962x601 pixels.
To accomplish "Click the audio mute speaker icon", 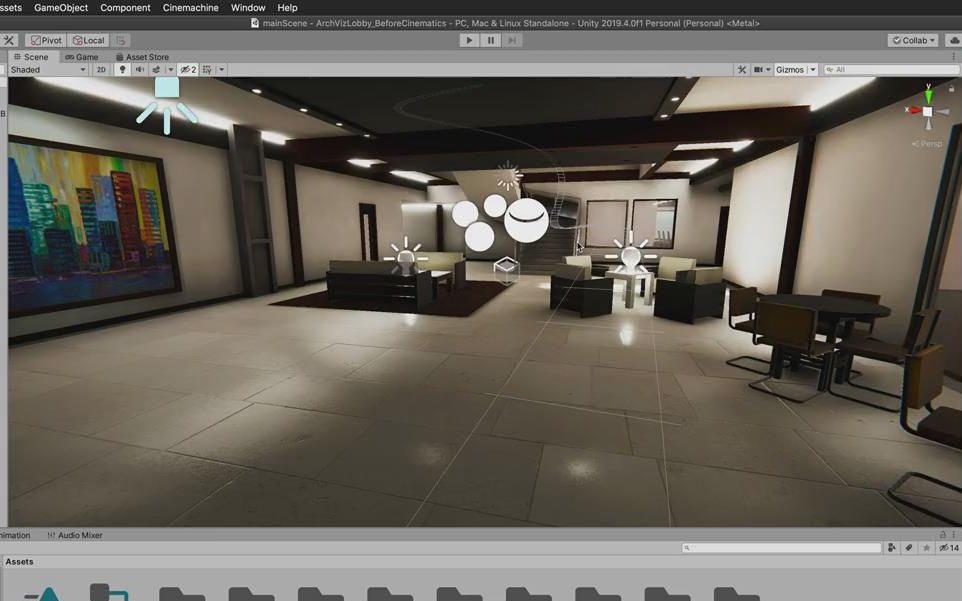I will [137, 69].
